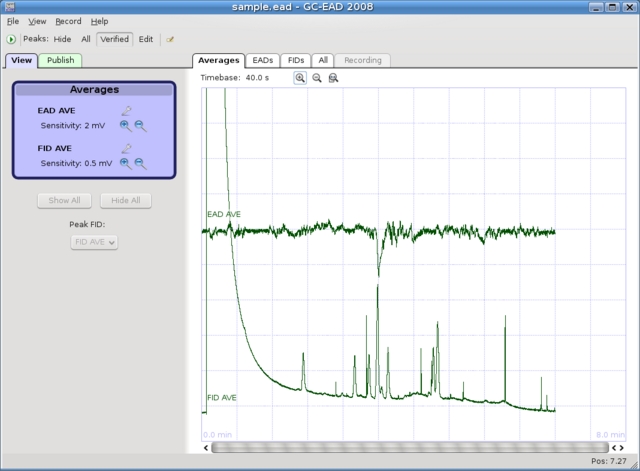Open the Peak FID dropdown

tap(95, 242)
